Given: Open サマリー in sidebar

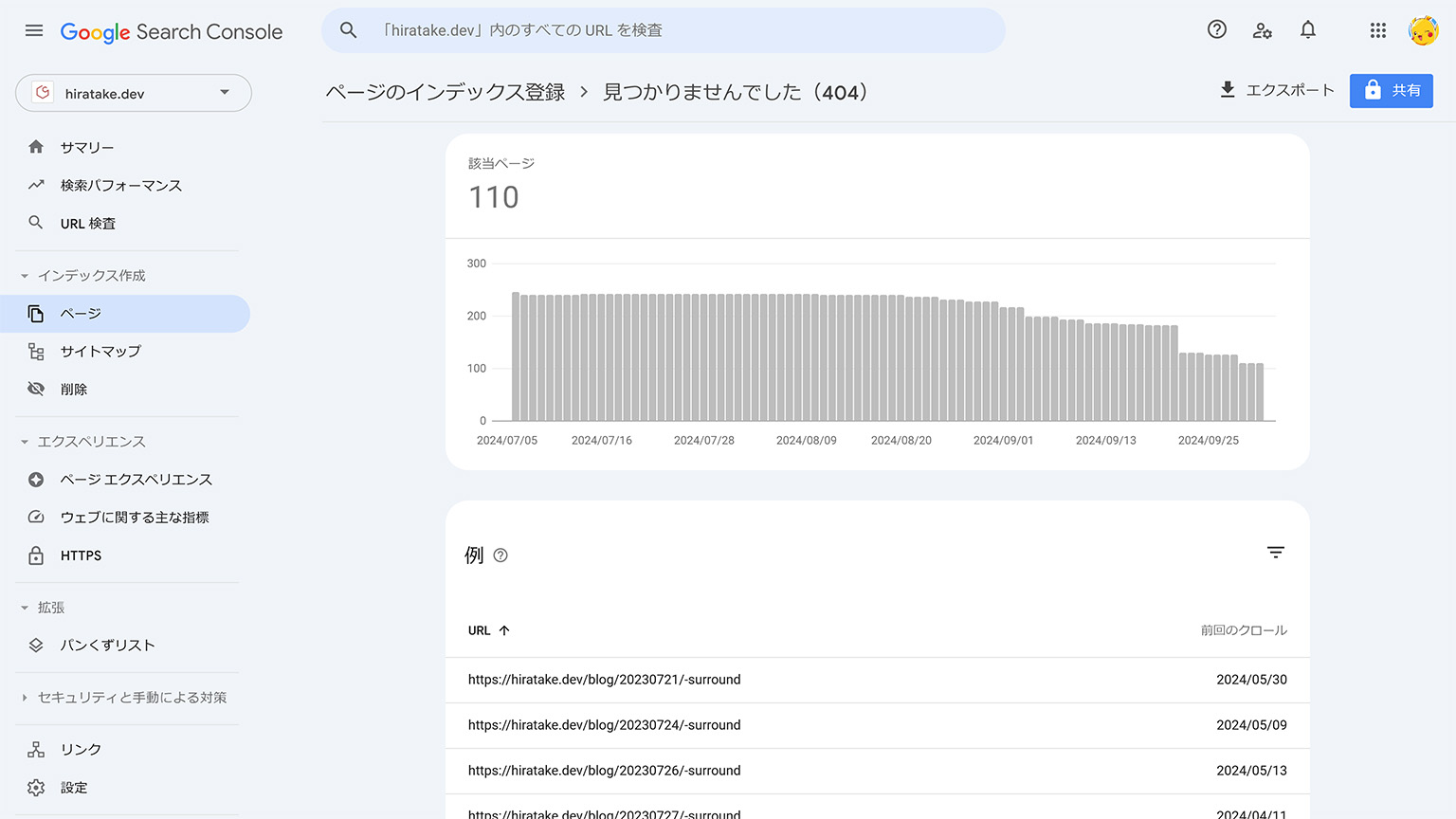Looking at the screenshot, I should coord(125,147).
